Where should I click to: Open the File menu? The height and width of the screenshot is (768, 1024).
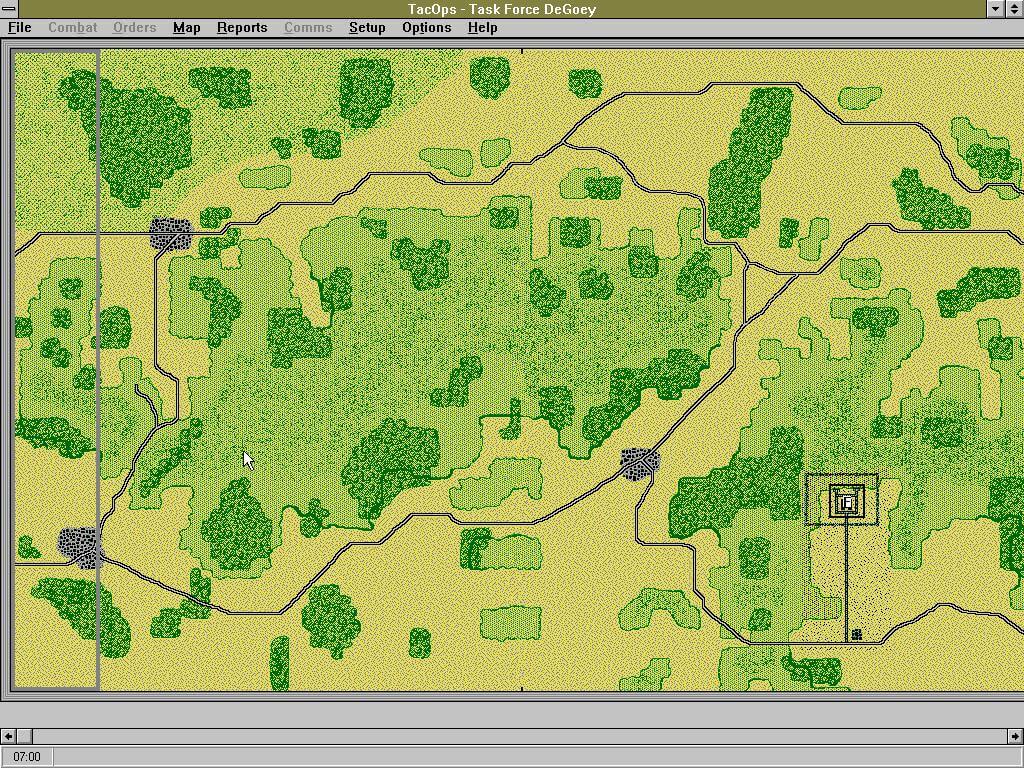(x=19, y=27)
